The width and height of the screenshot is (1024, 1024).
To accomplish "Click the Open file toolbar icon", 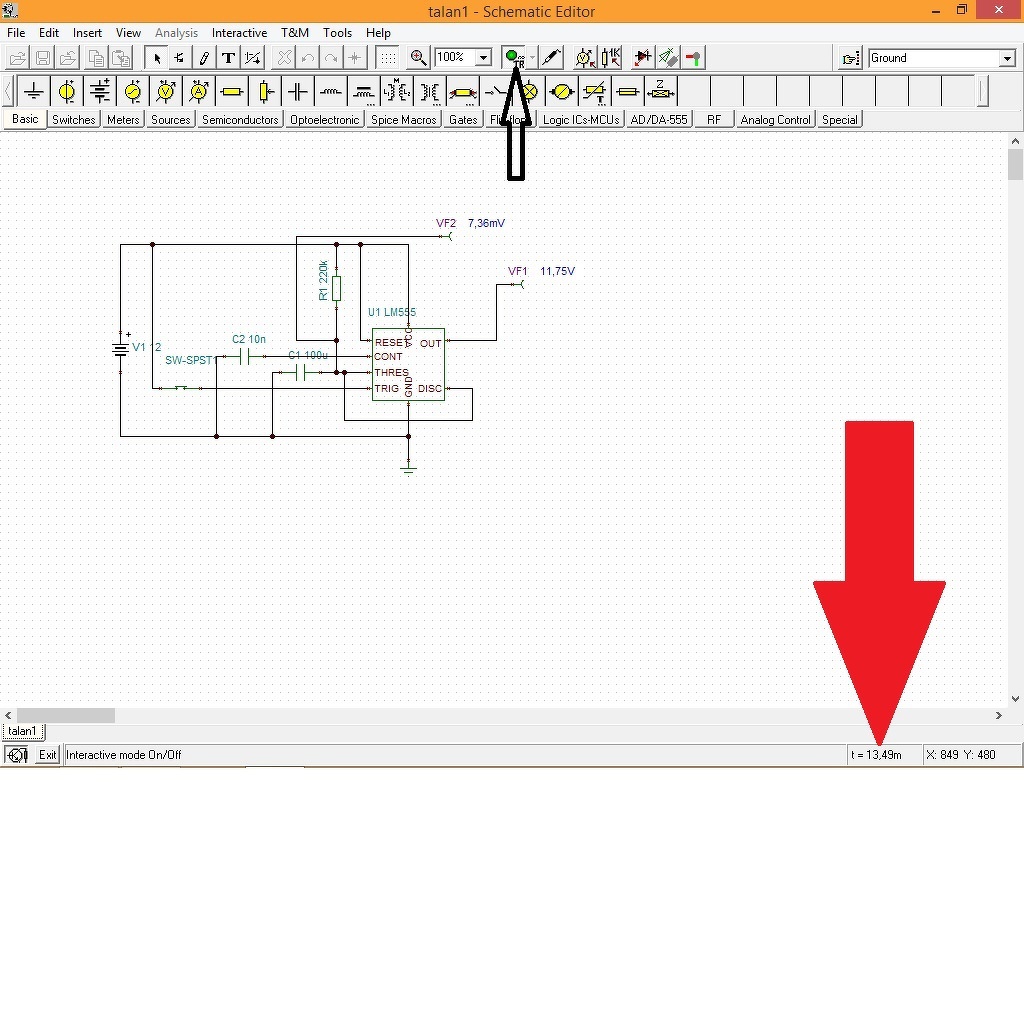I will pos(18,58).
